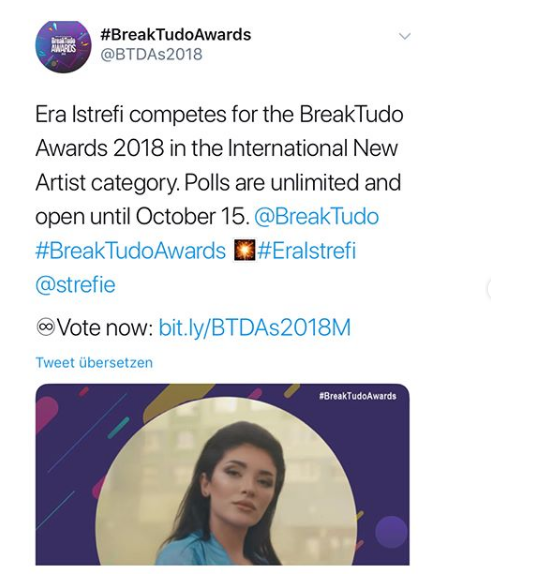Open the BreakTudo Awards profile avatar
Screen dimensions: 542x574
click(x=63, y=47)
